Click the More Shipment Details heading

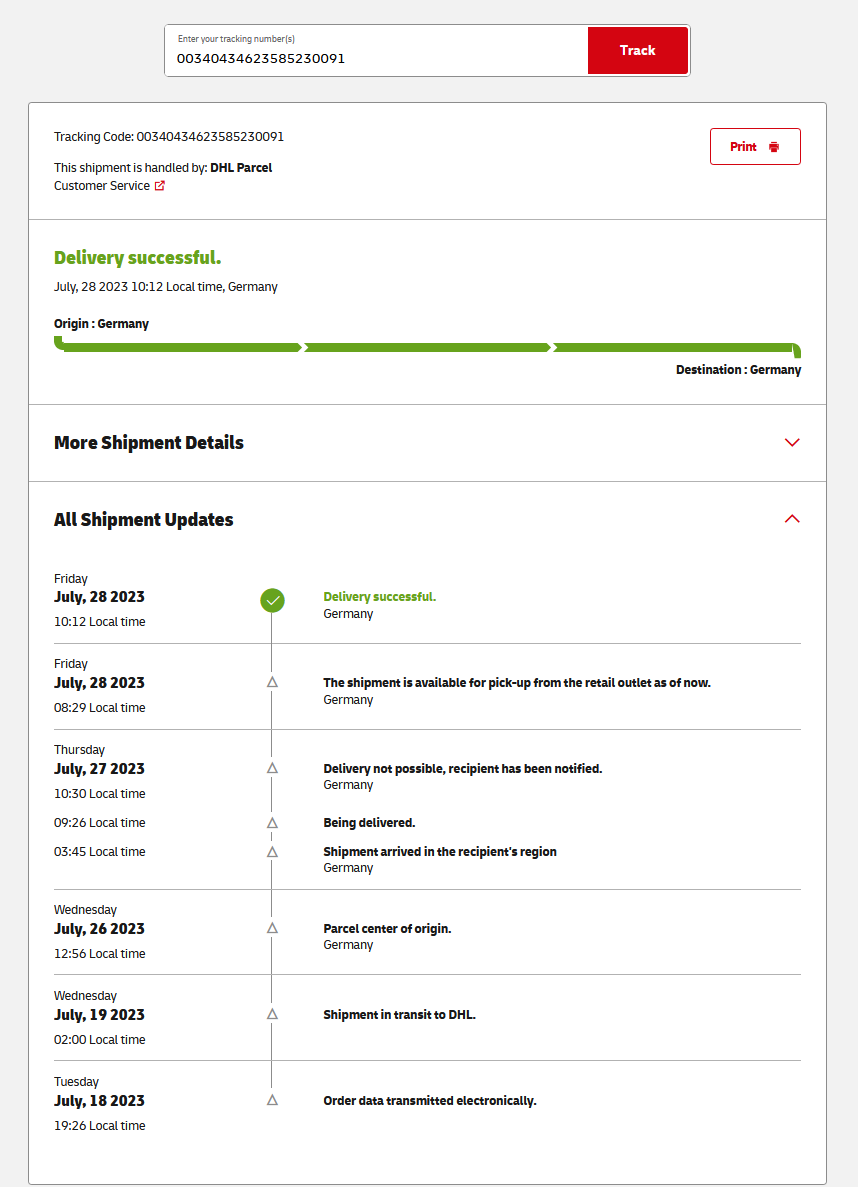pyautogui.click(x=149, y=443)
